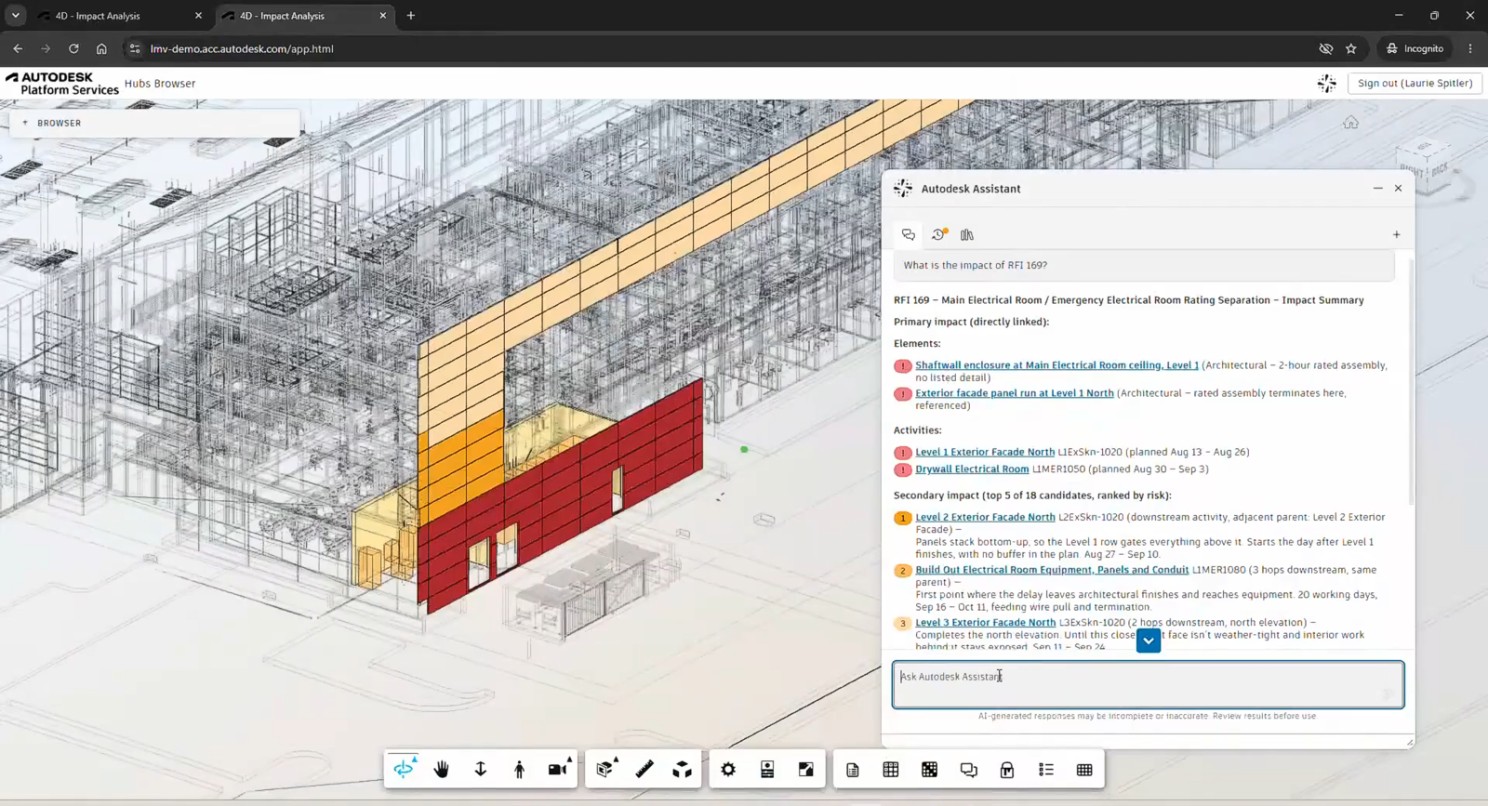Open the Model browser panel icon

coord(767,769)
